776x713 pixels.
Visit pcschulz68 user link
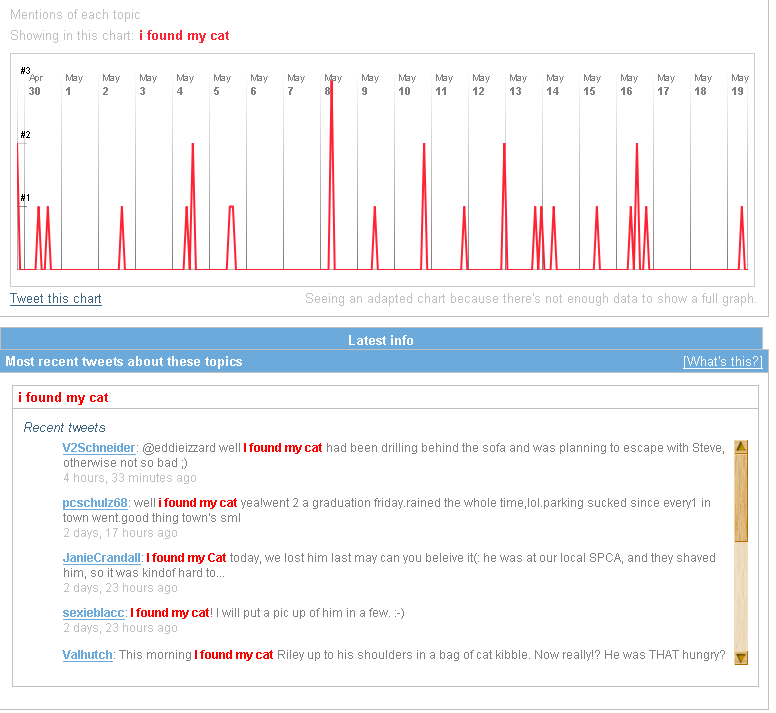[x=95, y=503]
